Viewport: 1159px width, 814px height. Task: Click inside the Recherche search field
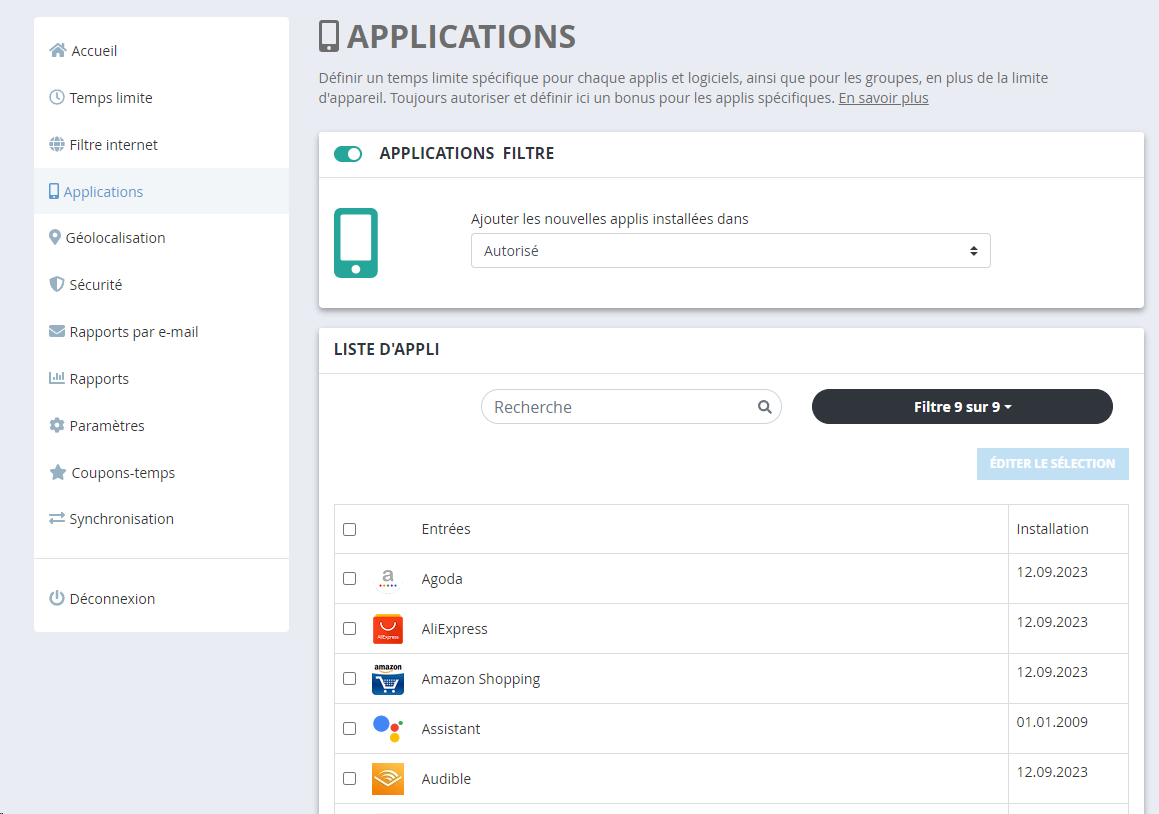tap(610, 407)
